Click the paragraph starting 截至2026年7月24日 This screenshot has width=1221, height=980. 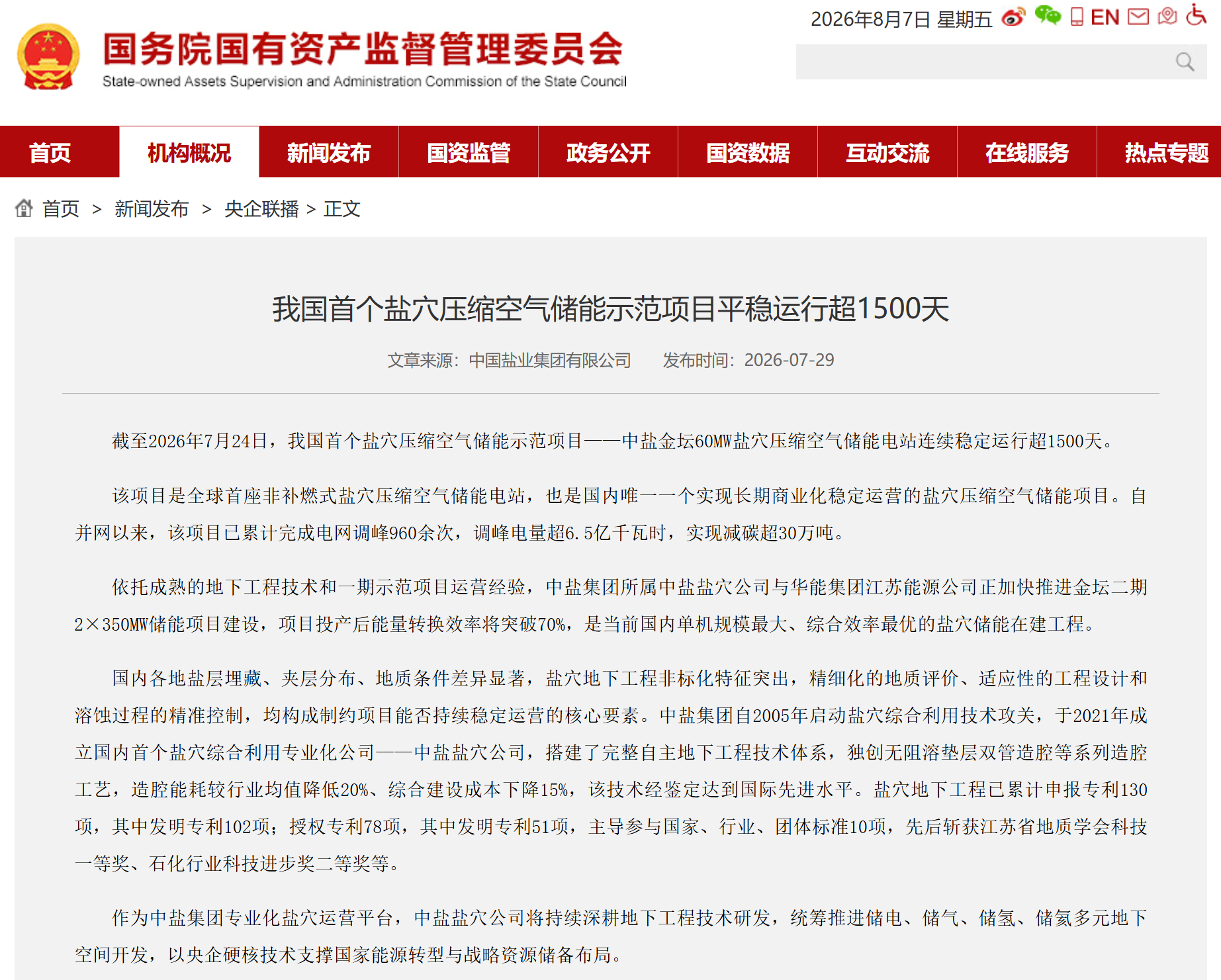click(611, 441)
